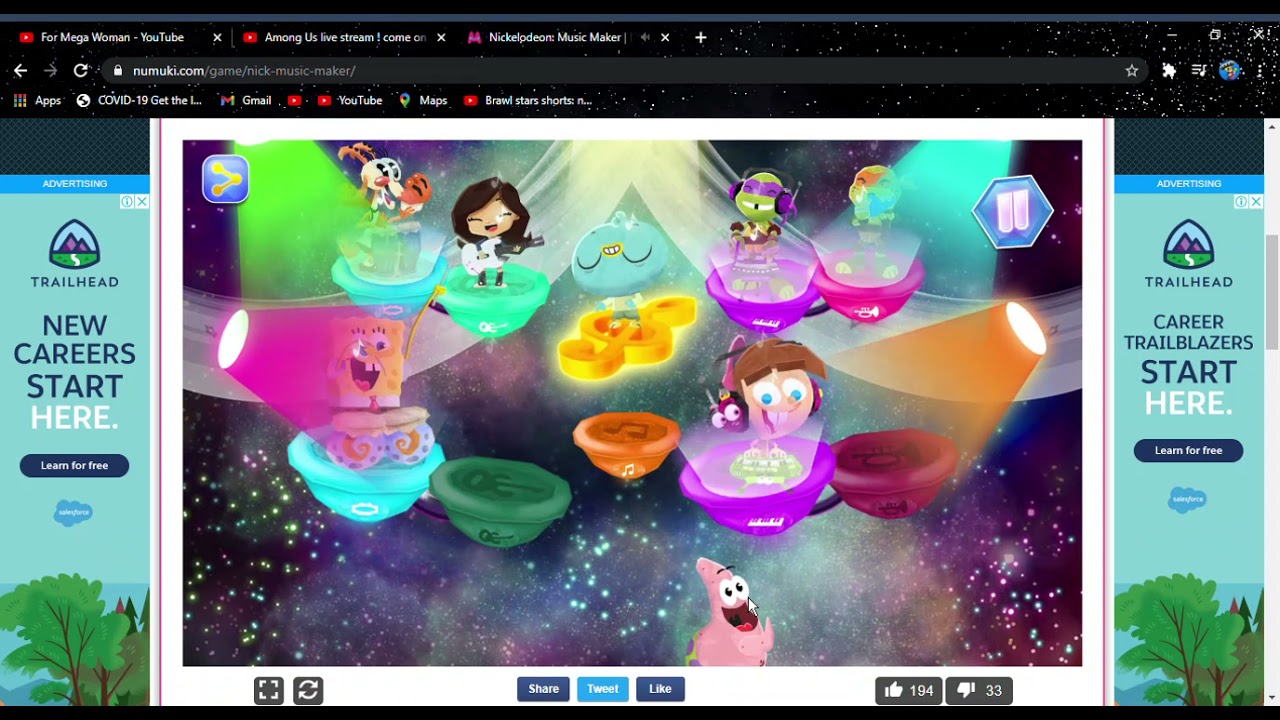Open COVID-19 Get the l... bookmark
Viewport: 1280px width, 720px height.
coord(139,100)
